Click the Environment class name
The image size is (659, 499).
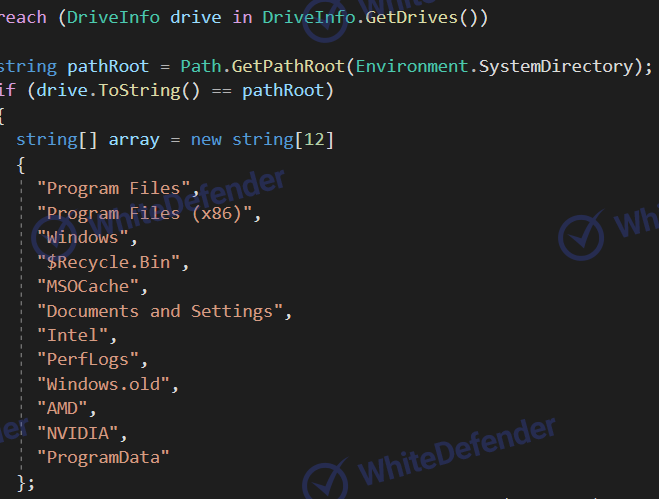(x=412, y=66)
